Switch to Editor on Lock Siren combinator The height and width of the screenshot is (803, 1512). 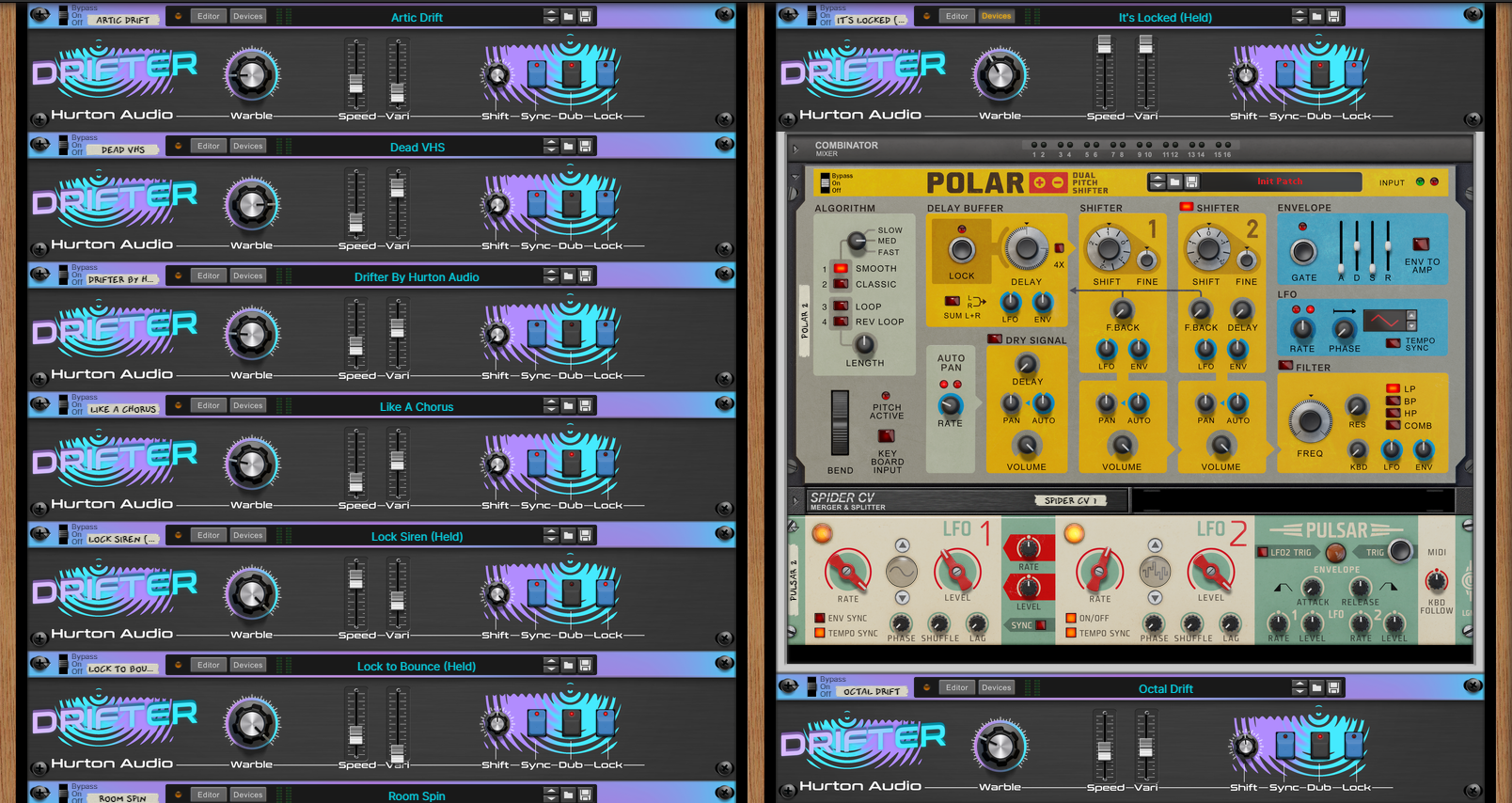(x=208, y=535)
